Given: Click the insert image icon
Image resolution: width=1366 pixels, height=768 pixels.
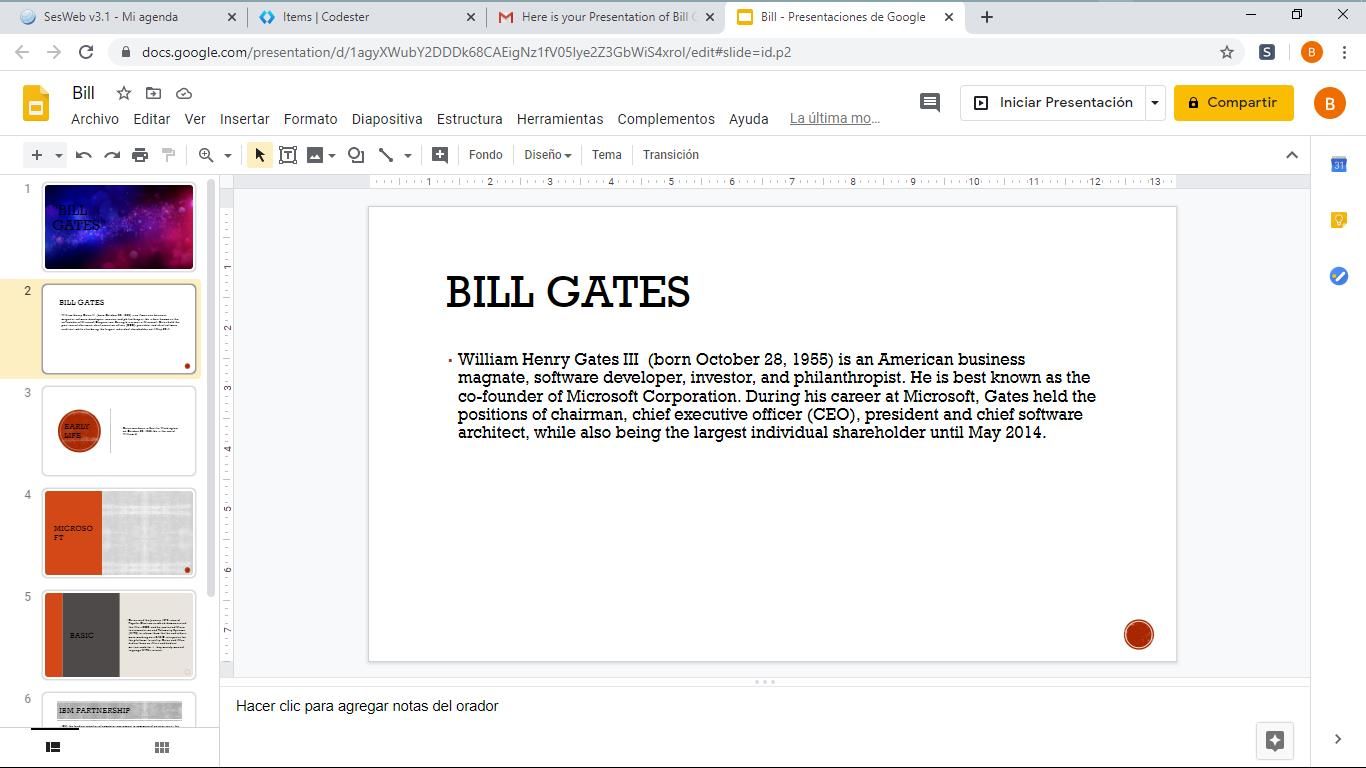Looking at the screenshot, I should coord(314,155).
